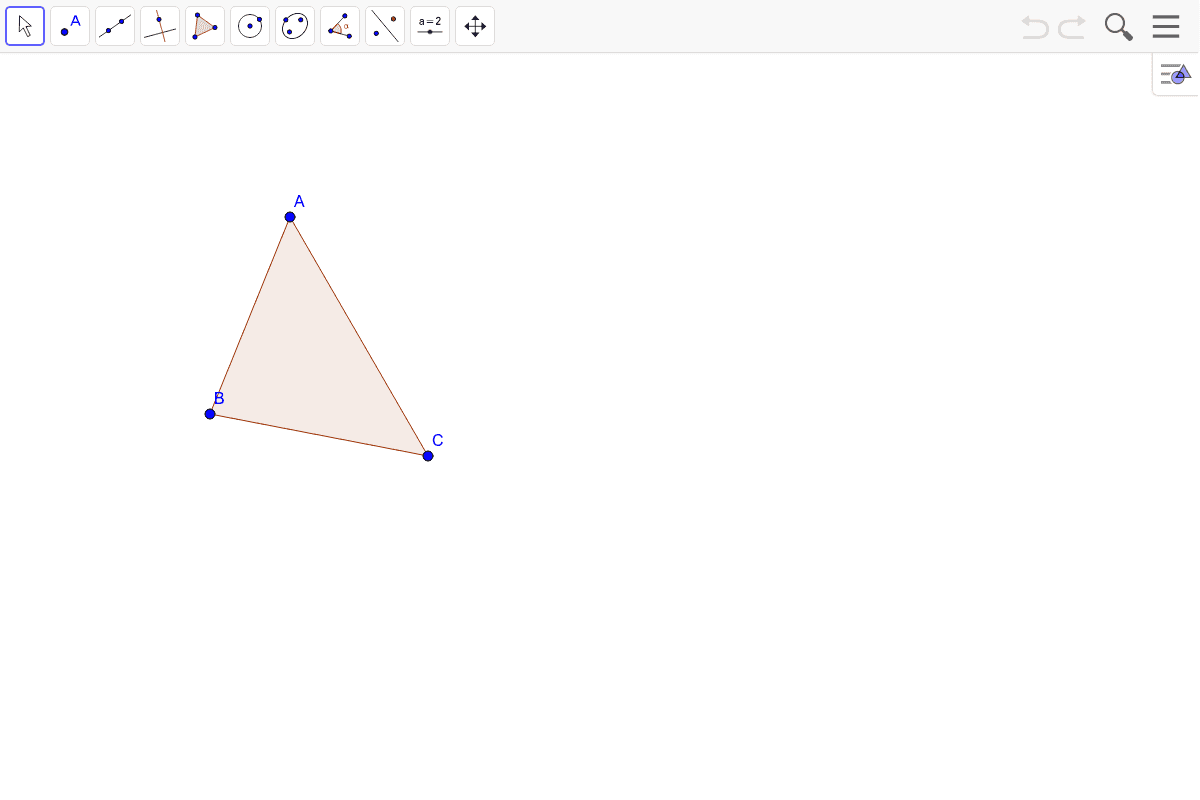The width and height of the screenshot is (1200, 800).
Task: Select the Ellipse conic tool
Action: (x=295, y=26)
